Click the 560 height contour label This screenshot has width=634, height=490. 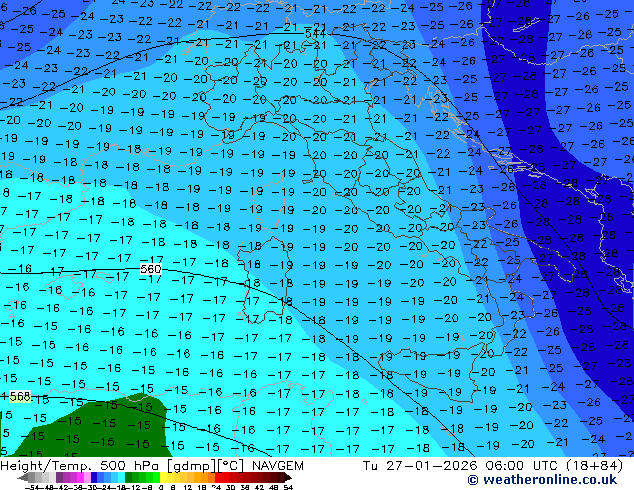151,269
